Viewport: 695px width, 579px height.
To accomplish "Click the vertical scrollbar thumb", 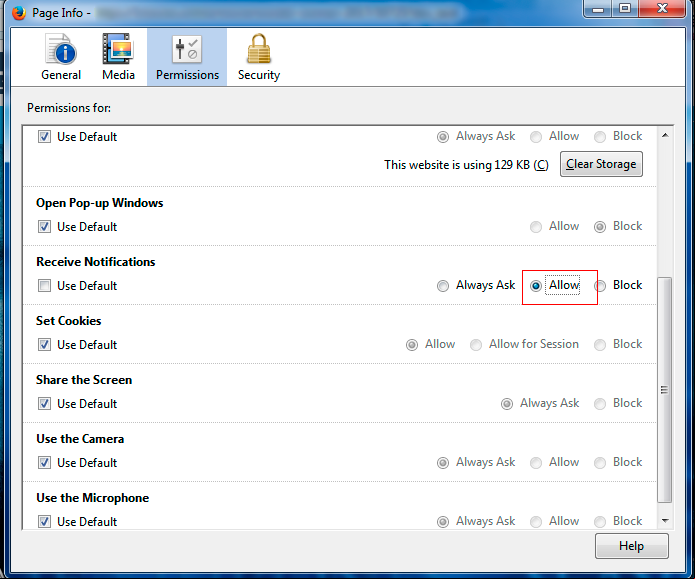I will 664,390.
